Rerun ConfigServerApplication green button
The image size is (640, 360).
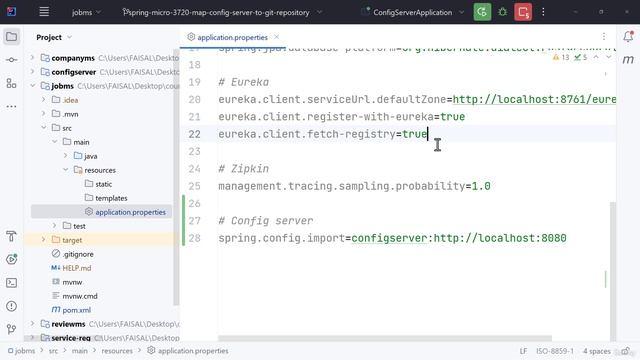[482, 12]
